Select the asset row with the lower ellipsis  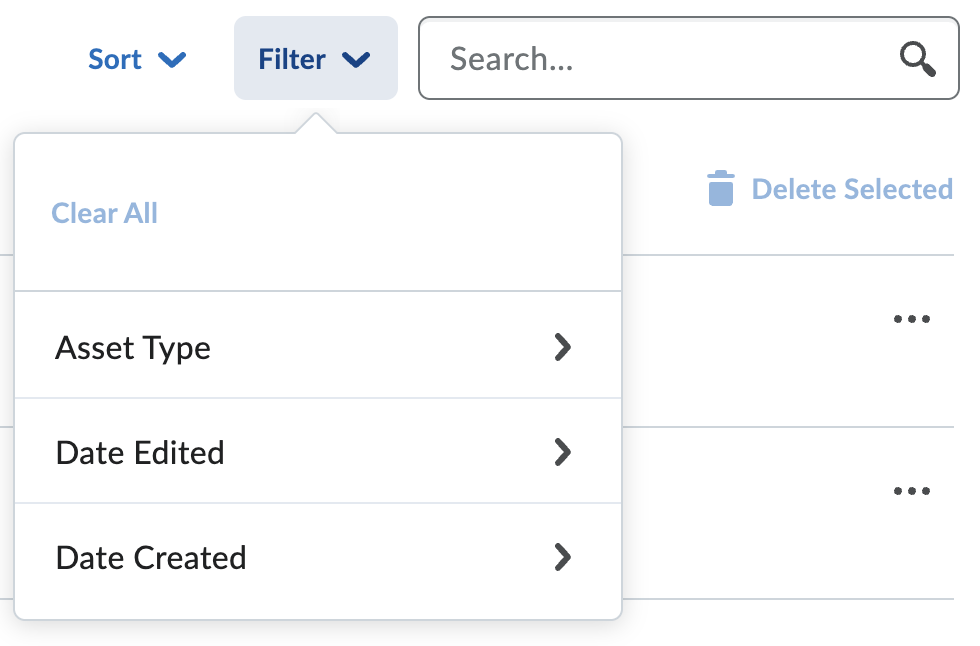click(788, 513)
